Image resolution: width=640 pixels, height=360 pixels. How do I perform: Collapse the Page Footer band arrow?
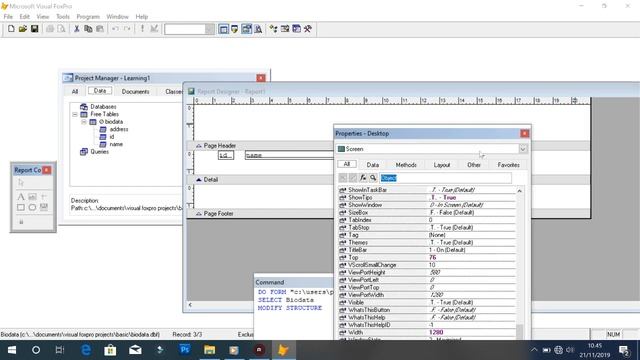point(199,213)
